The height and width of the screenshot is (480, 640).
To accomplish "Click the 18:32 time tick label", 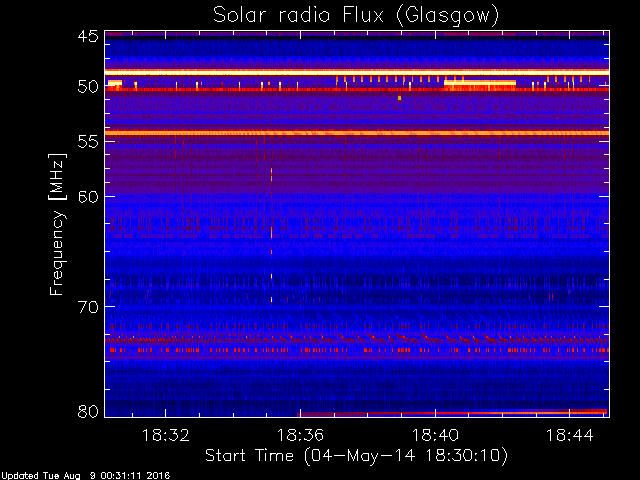I will [x=165, y=436].
